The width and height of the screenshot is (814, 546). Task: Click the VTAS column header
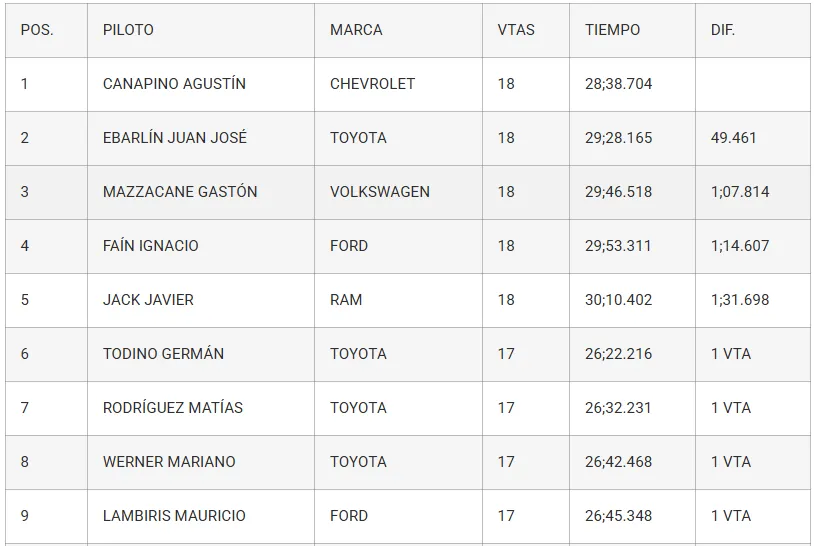coord(516,30)
